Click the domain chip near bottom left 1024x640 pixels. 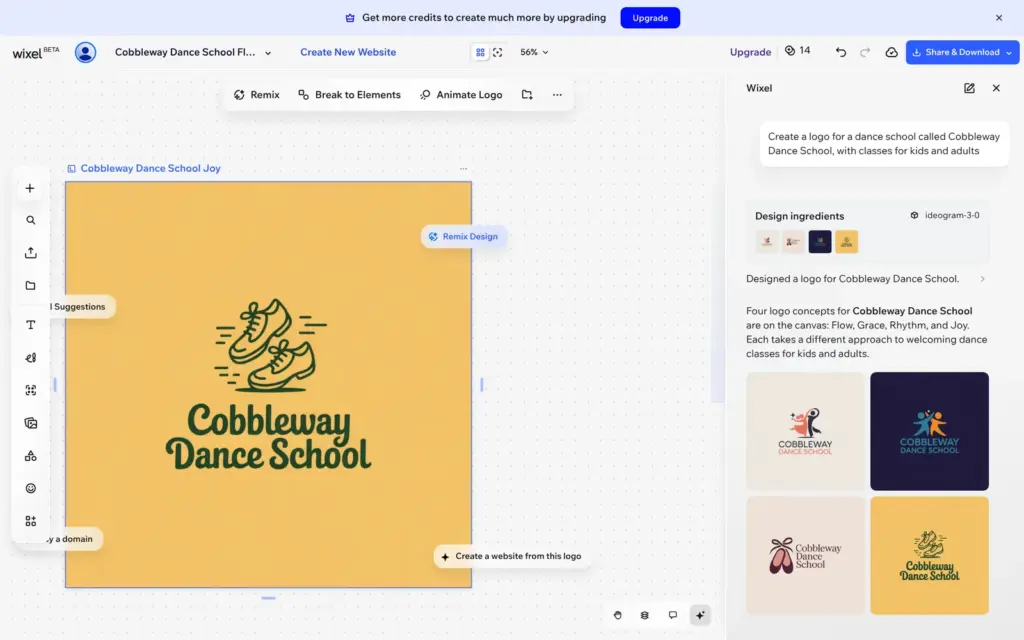[74, 539]
